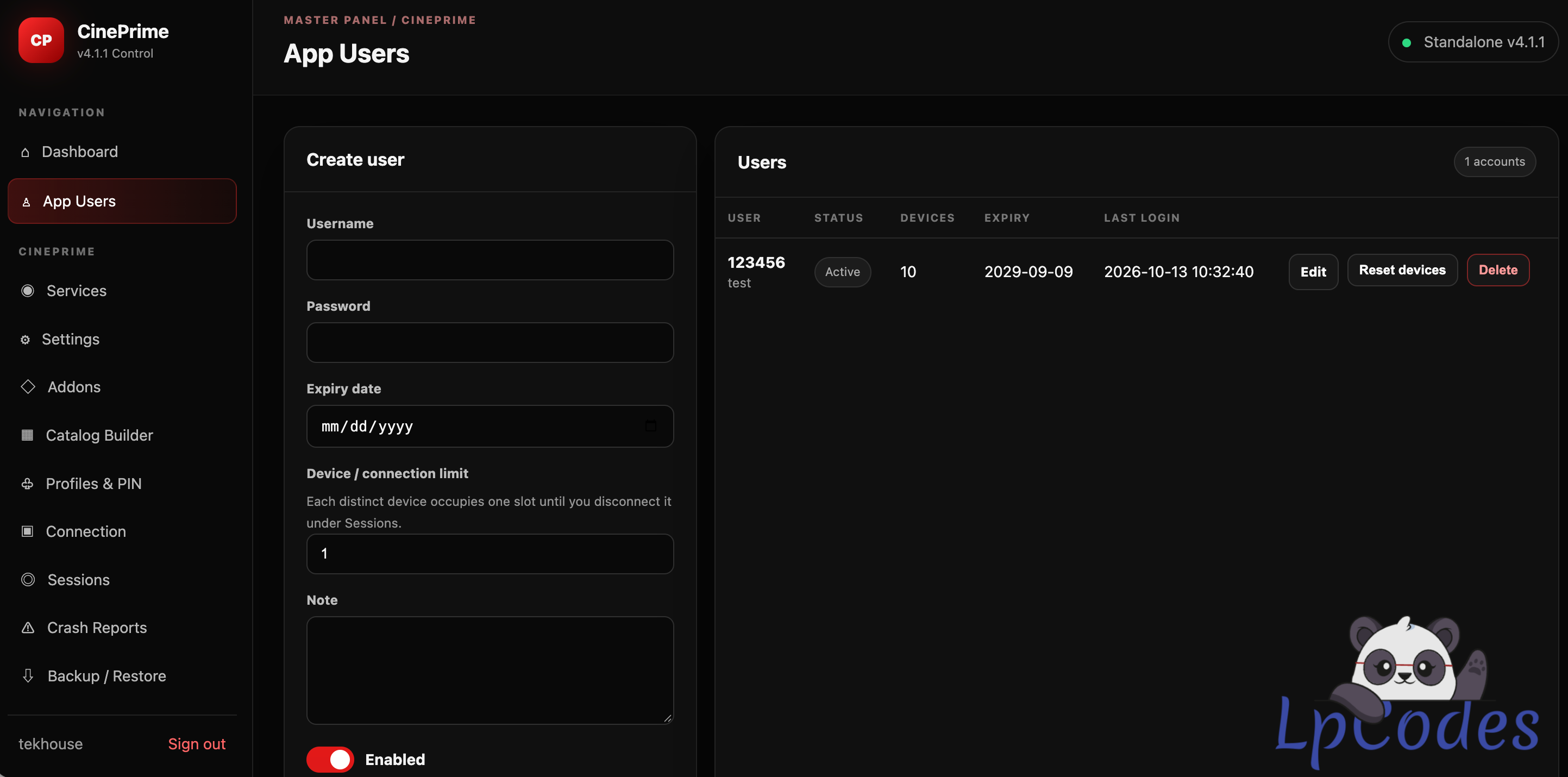Click the Expiry date mm/dd/yyyy field
The image size is (1568, 777).
click(490, 426)
